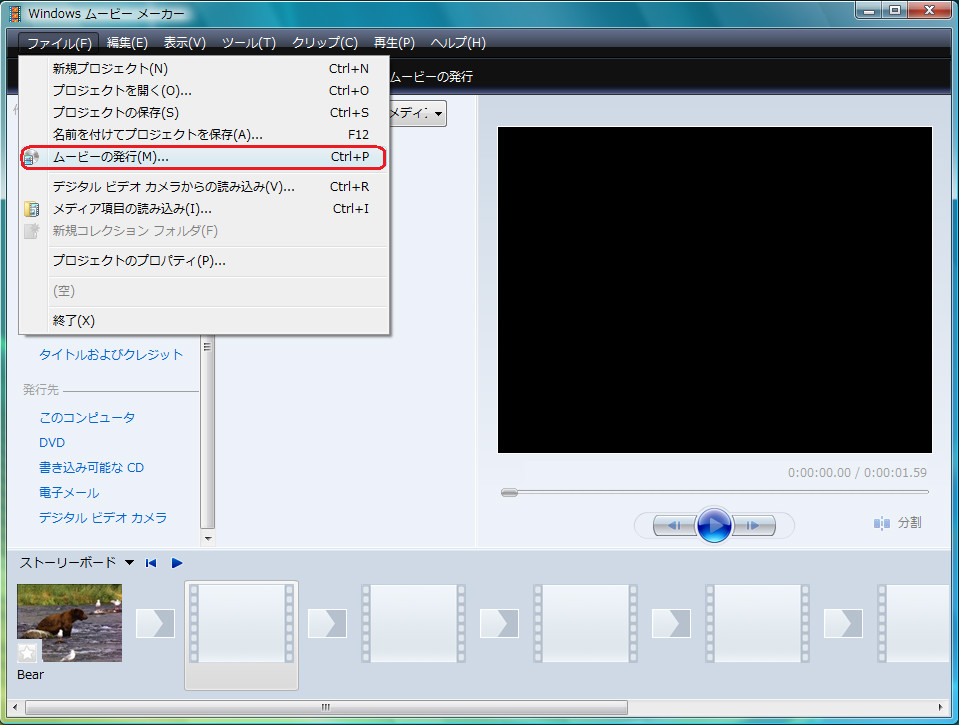960x725 pixels.
Task: Click the star effect icon on Bear clip
Action: tap(28, 653)
